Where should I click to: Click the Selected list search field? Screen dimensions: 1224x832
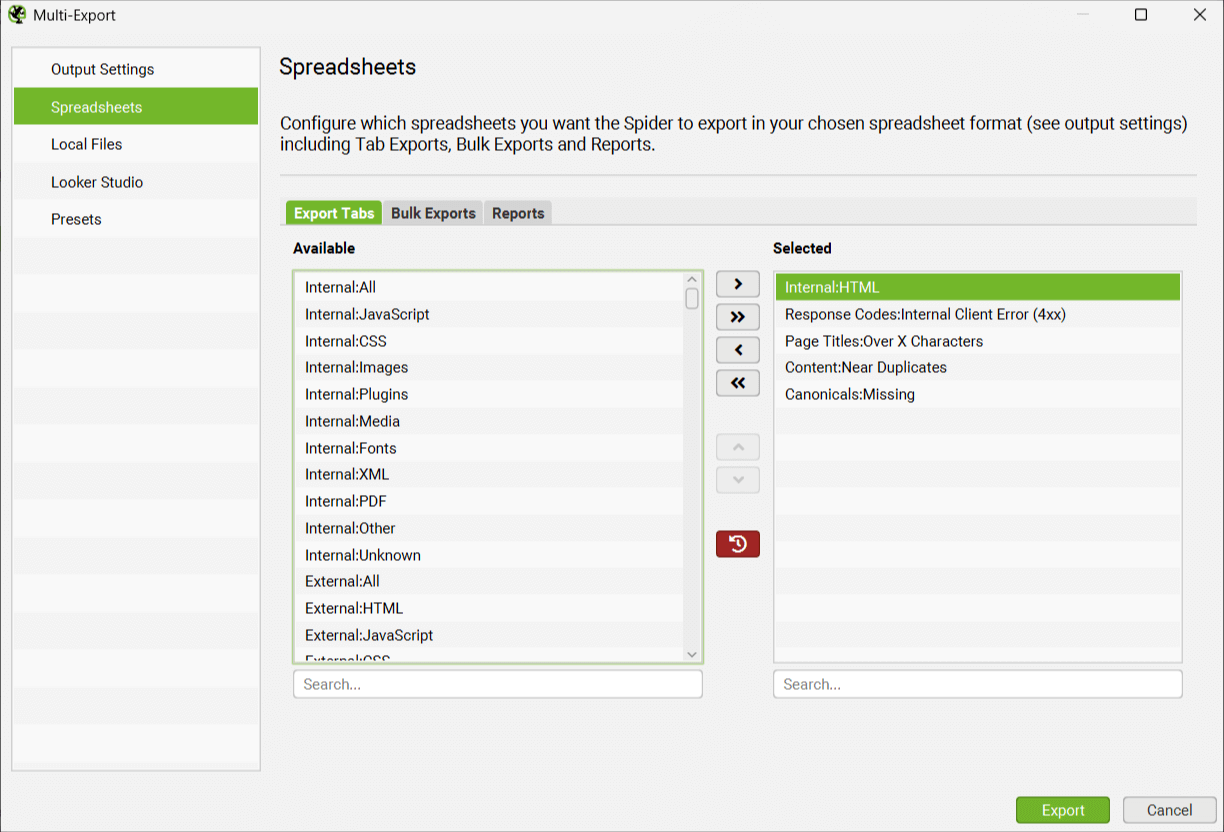click(977, 684)
